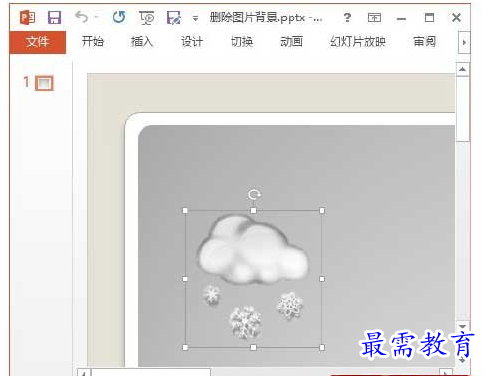Switch to the 切换 Transitions tab
The image size is (483, 376).
click(x=242, y=42)
